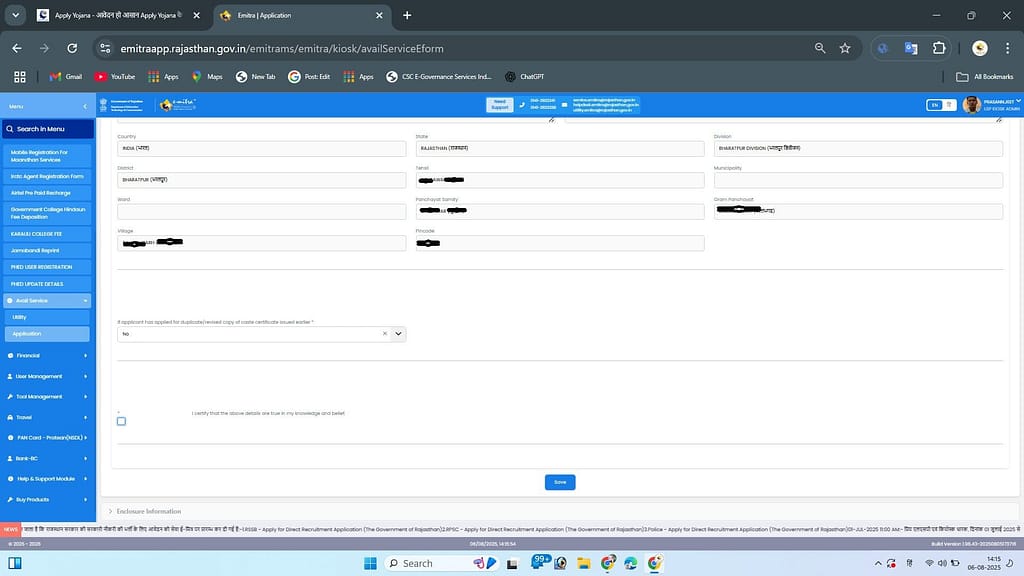The width and height of the screenshot is (1024, 576).
Task: Open the duplicate caste certificate dropdown arrow
Action: click(x=398, y=334)
